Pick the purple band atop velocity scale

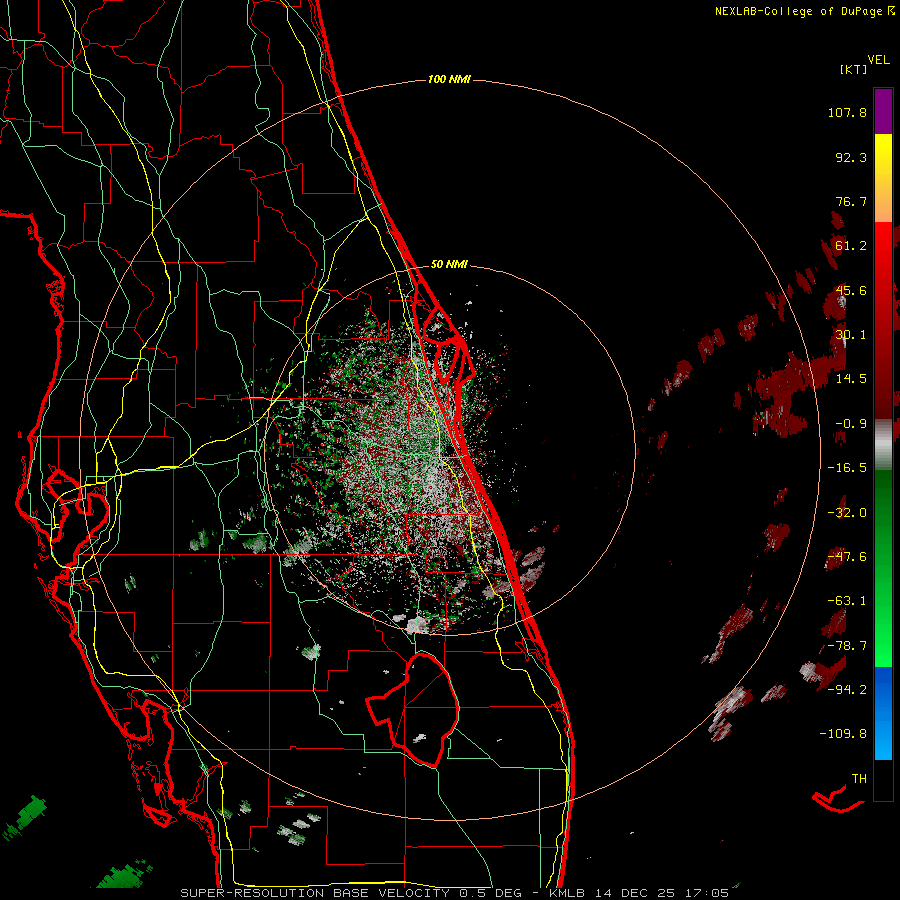[883, 111]
